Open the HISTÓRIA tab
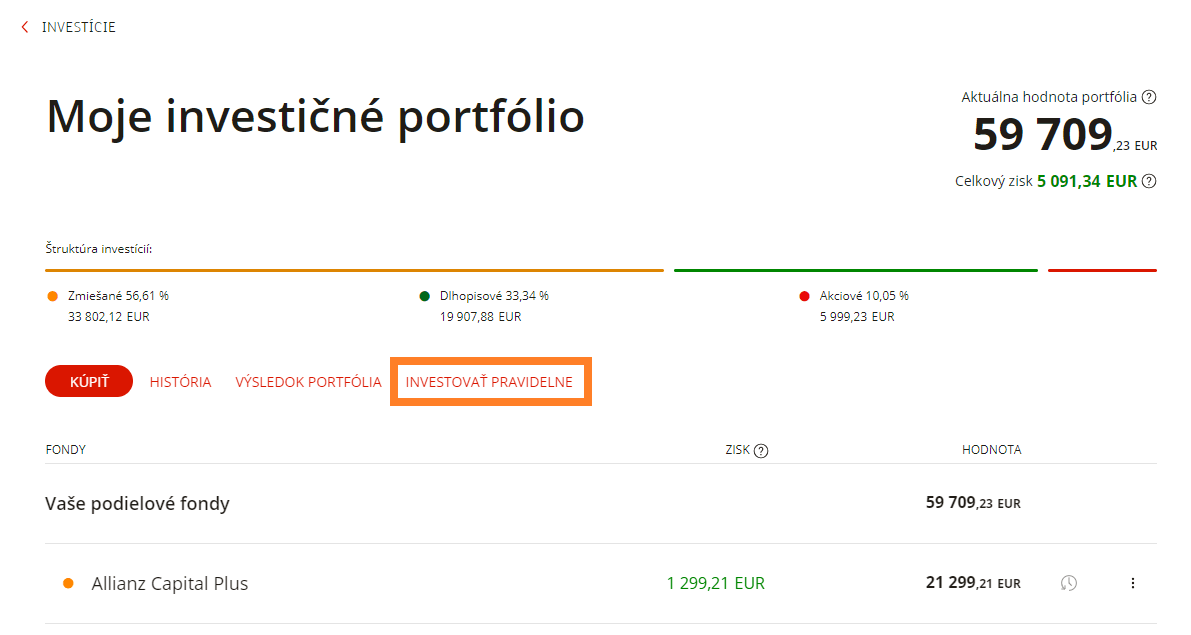This screenshot has width=1191, height=635. point(180,382)
